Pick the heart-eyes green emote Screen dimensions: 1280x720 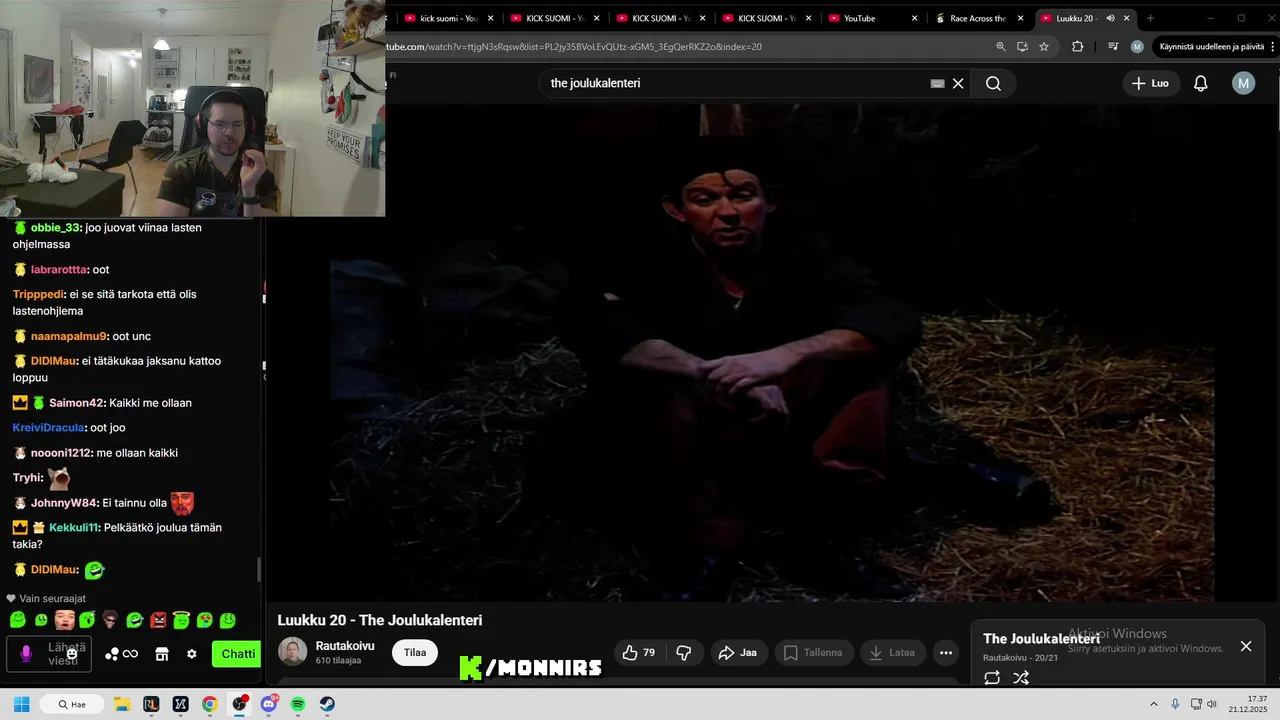204,620
